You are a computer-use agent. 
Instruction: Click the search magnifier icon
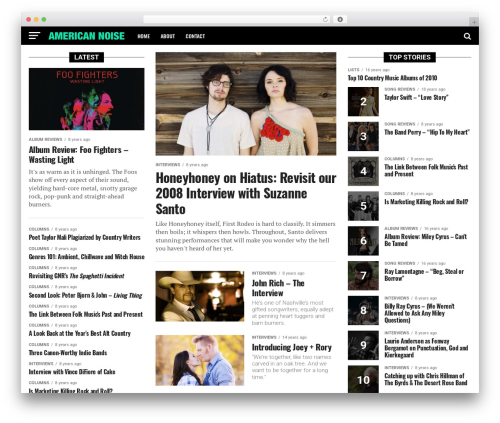pyautogui.click(x=467, y=36)
